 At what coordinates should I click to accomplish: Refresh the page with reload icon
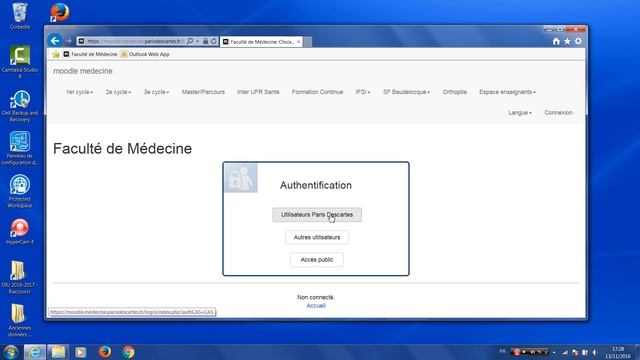[213, 41]
